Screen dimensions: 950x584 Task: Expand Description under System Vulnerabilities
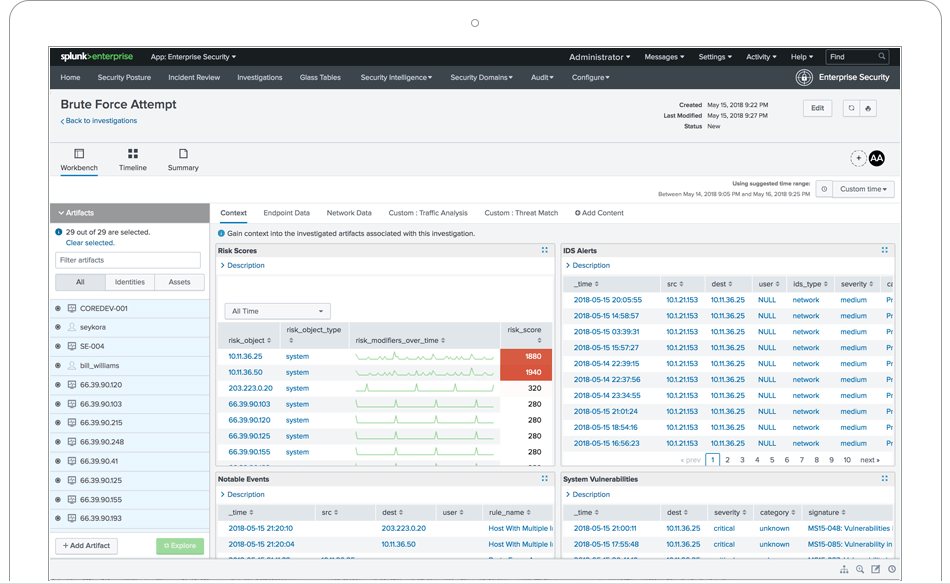[x=588, y=494]
